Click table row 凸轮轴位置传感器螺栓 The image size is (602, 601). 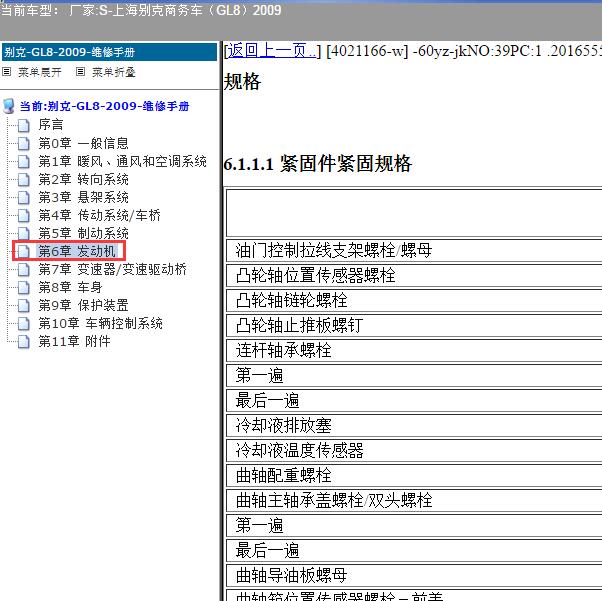coord(414,276)
